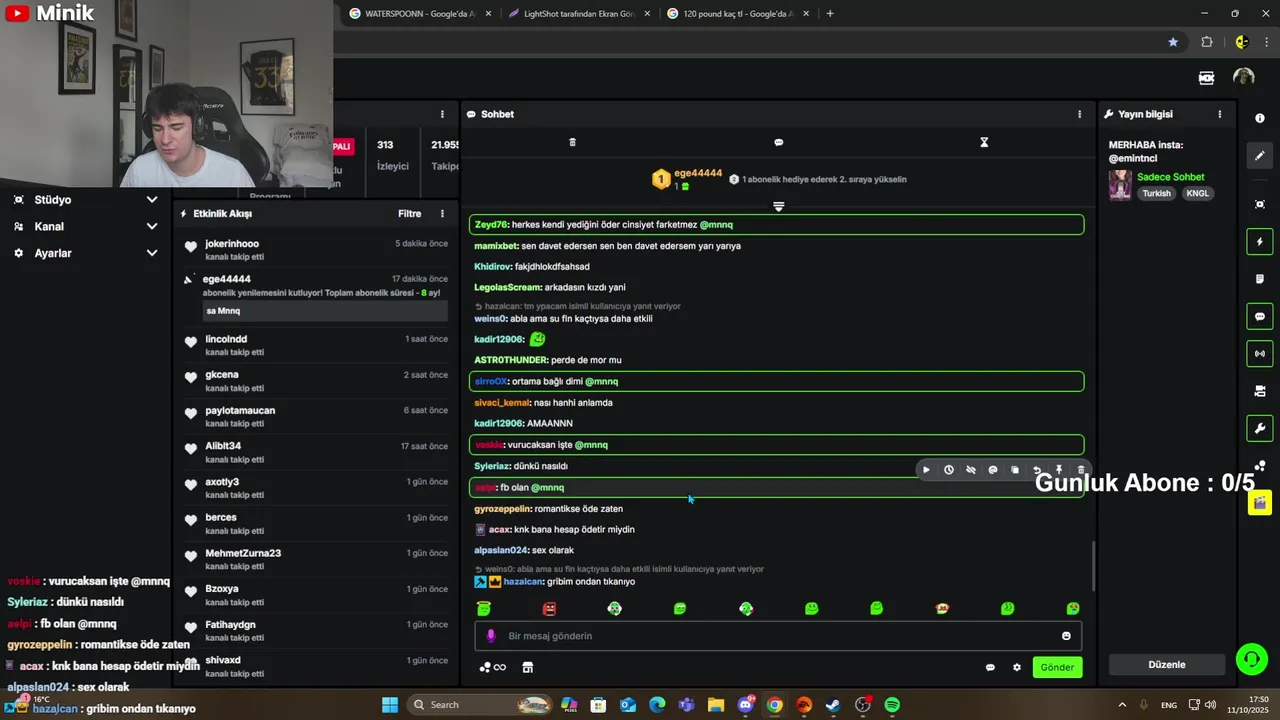Click chat bubble icon next to gear

pyautogui.click(x=990, y=667)
